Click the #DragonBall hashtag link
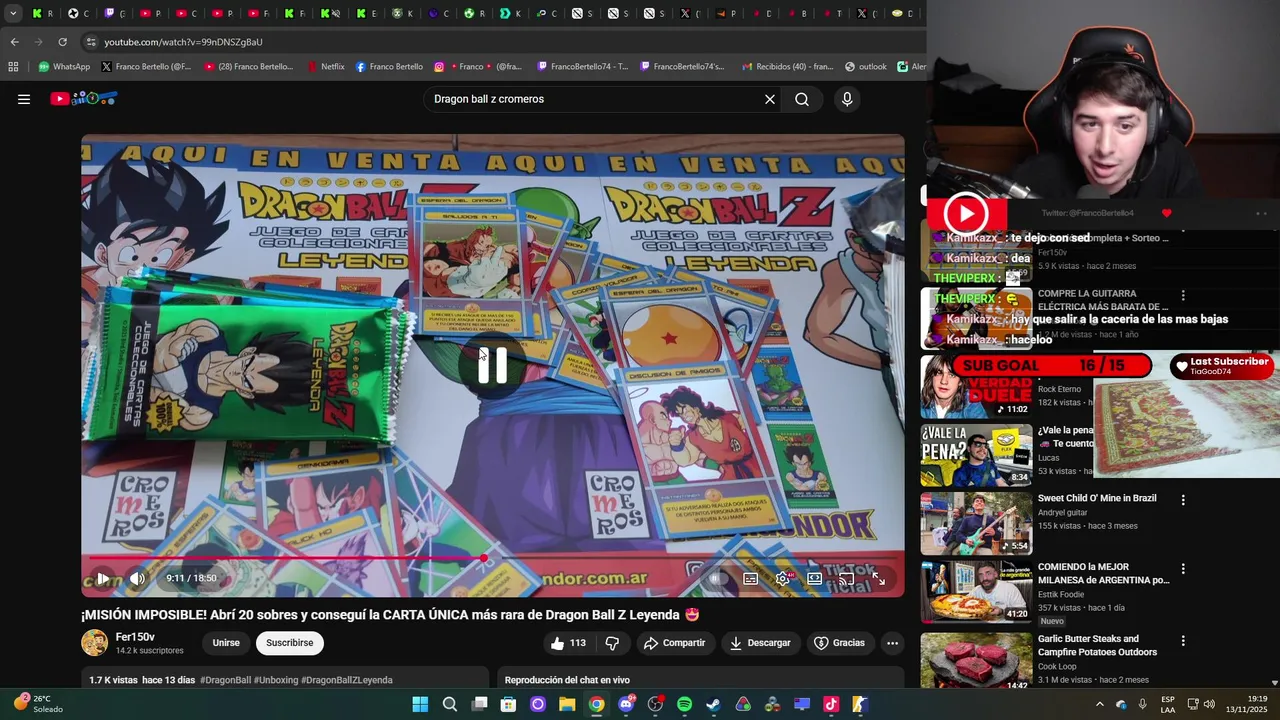 pyautogui.click(x=225, y=680)
